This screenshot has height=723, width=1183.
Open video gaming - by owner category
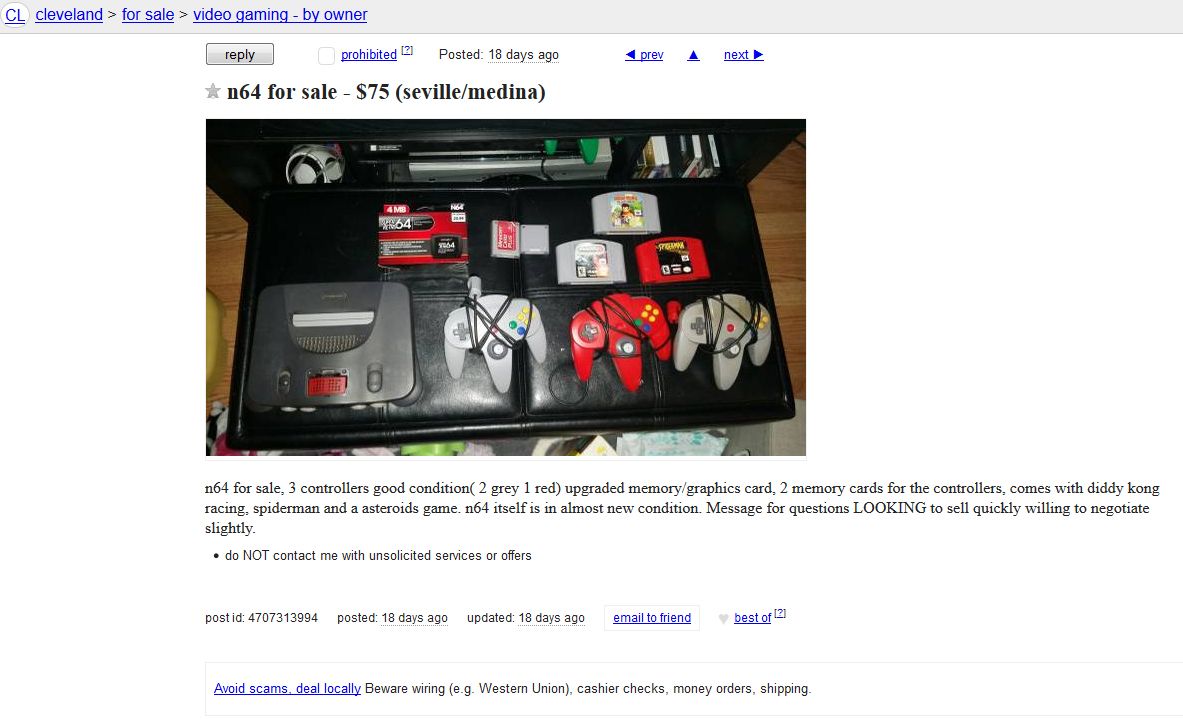click(280, 14)
